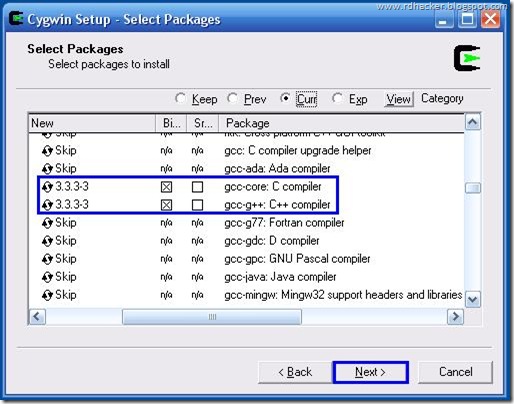This screenshot has width=514, height=404.
Task: Minimize the Cygwin Setup window
Action: (x=444, y=19)
